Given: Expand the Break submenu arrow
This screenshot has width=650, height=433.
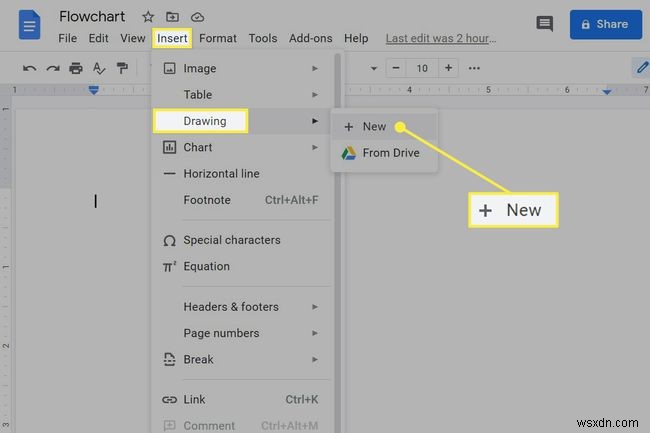Looking at the screenshot, I should click(315, 359).
